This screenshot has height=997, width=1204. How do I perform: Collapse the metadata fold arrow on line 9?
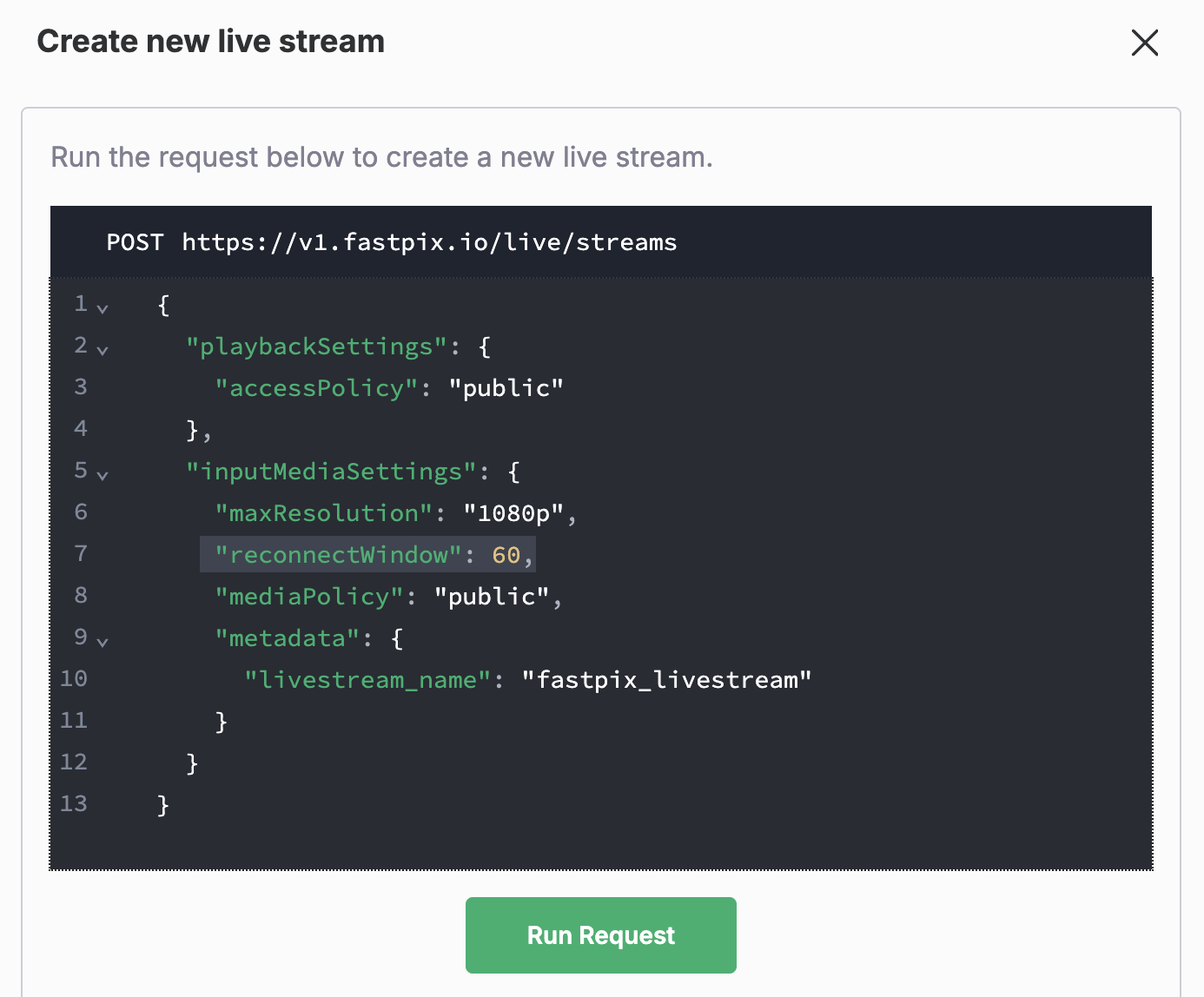point(103,643)
